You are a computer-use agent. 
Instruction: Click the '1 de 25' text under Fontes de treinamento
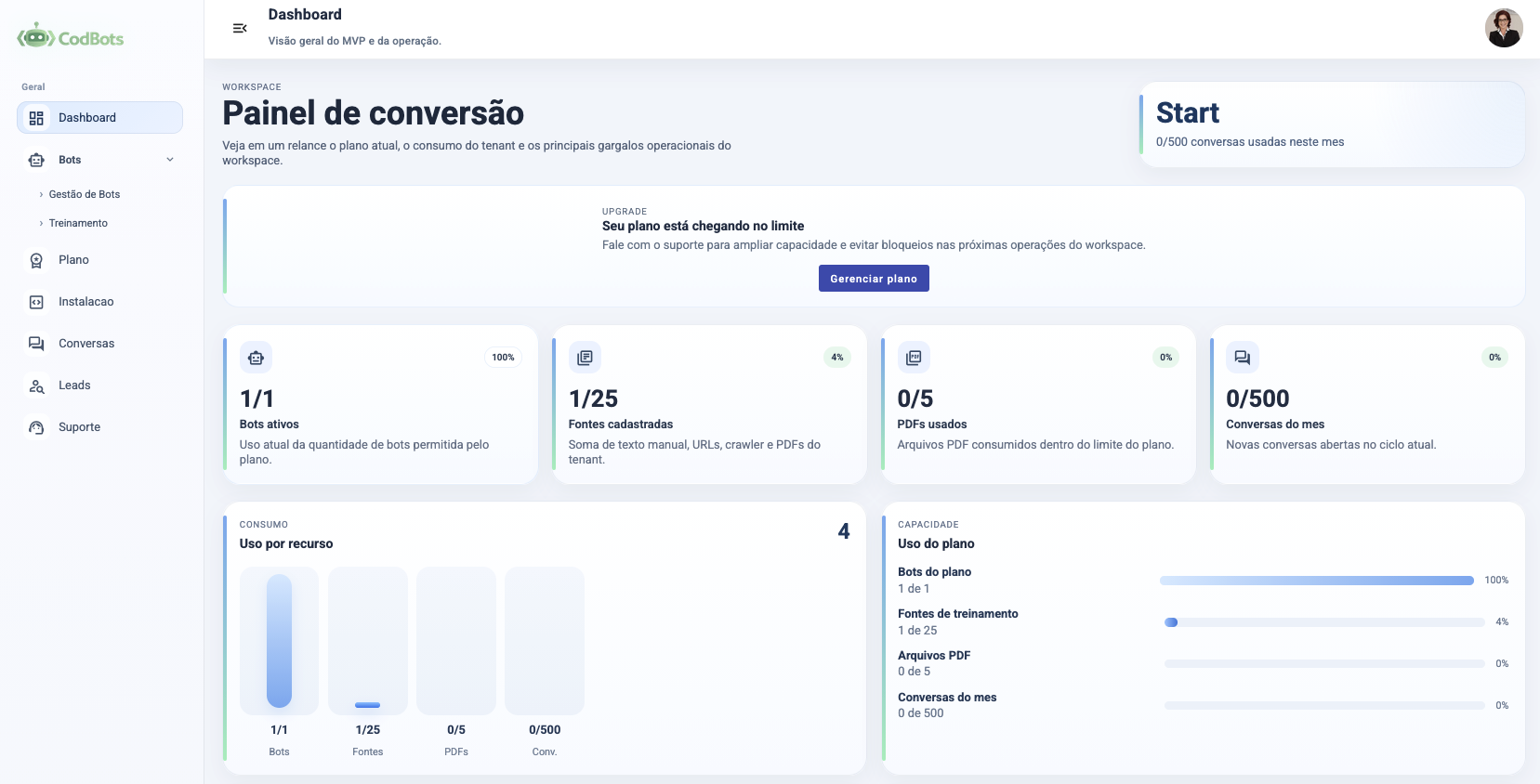tap(917, 631)
